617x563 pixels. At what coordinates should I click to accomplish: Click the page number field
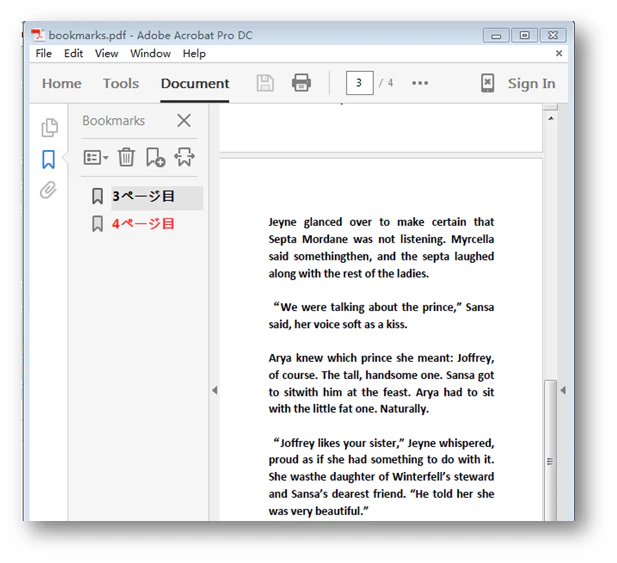pyautogui.click(x=360, y=83)
